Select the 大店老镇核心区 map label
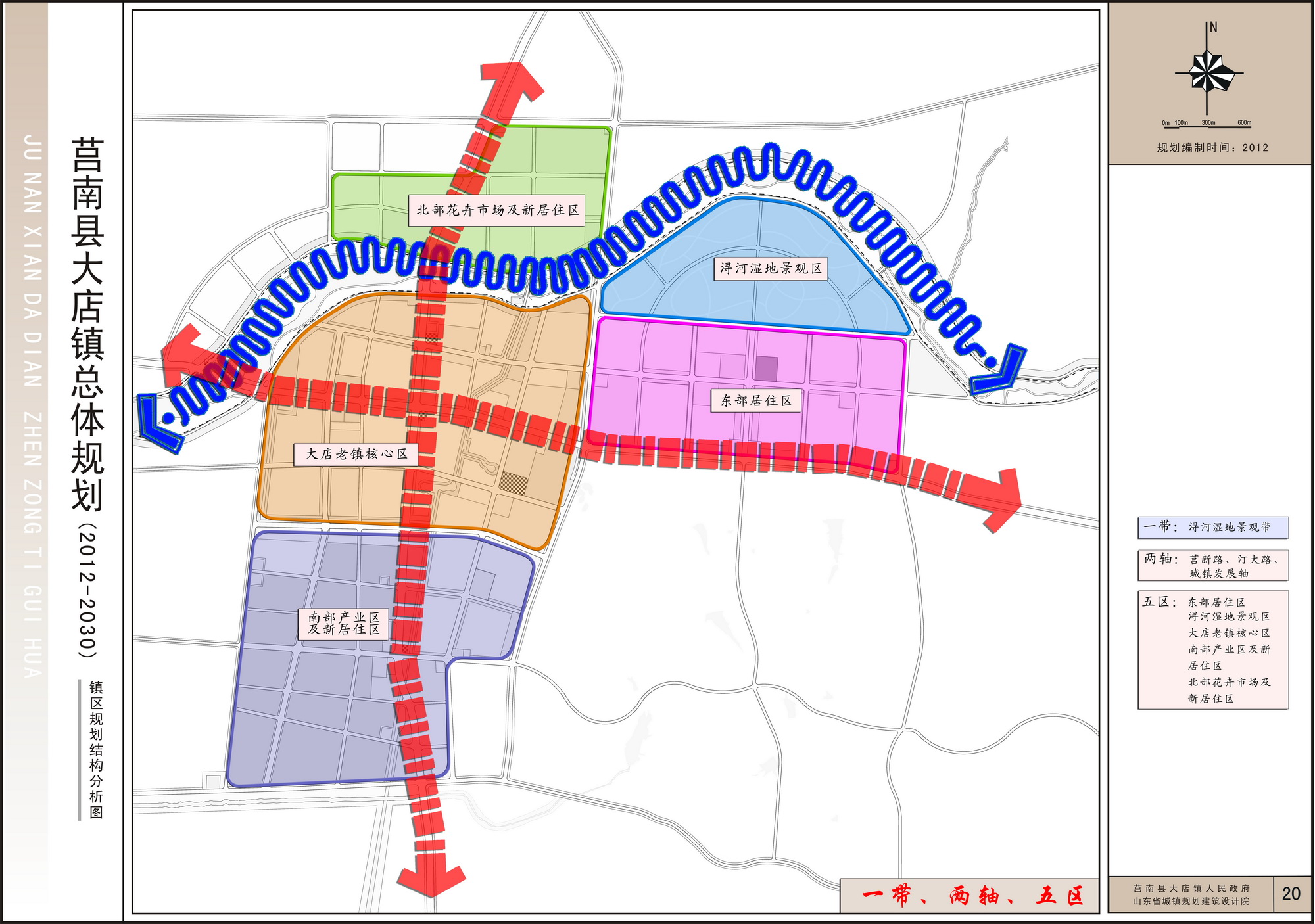Viewport: 1315px width, 924px height. (x=356, y=453)
